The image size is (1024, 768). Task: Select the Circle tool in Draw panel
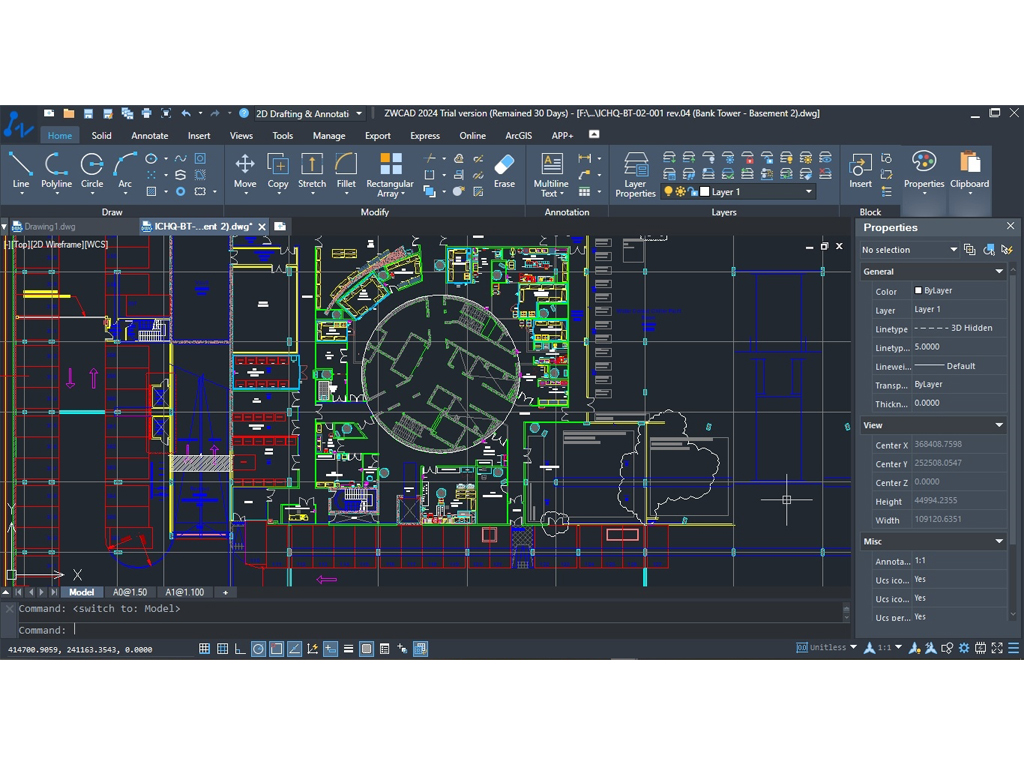[92, 169]
